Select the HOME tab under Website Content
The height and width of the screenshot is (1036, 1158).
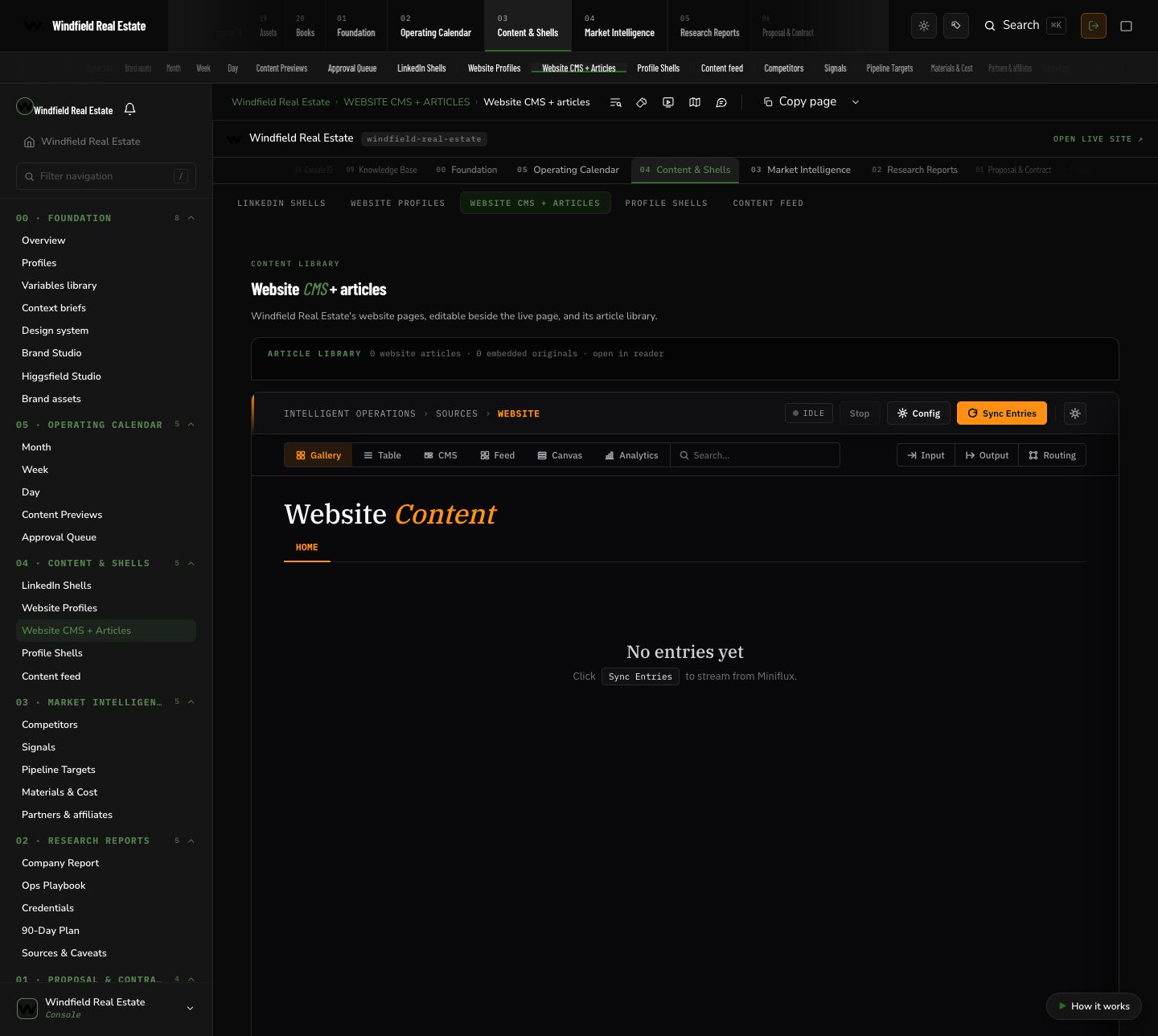[307, 548]
